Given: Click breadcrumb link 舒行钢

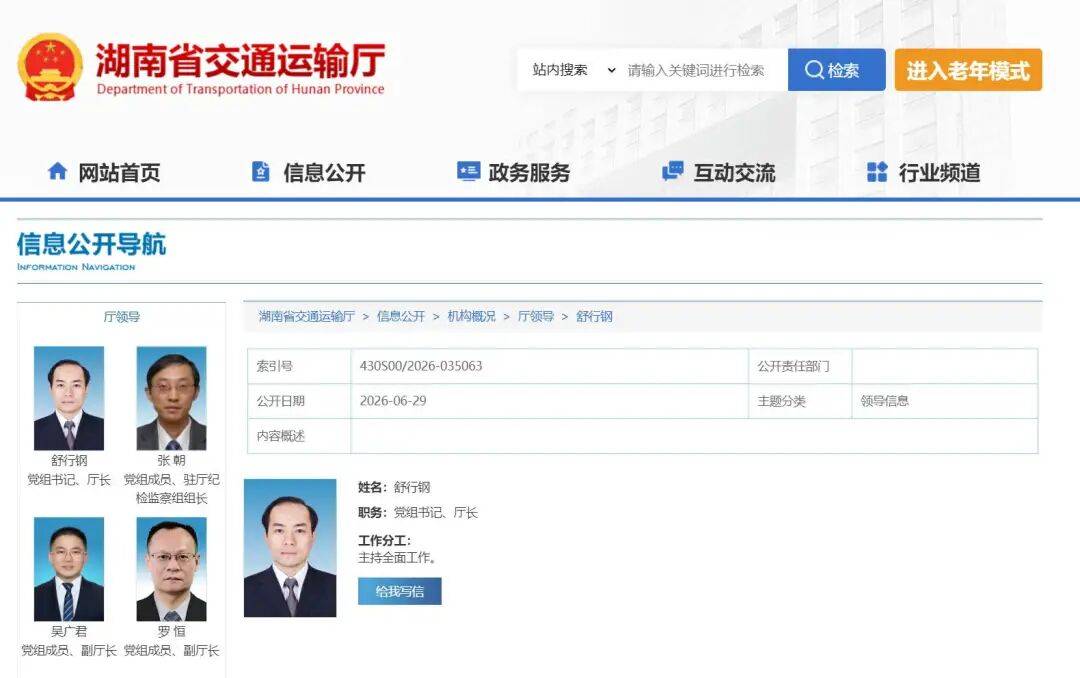Looking at the screenshot, I should pyautogui.click(x=594, y=316).
